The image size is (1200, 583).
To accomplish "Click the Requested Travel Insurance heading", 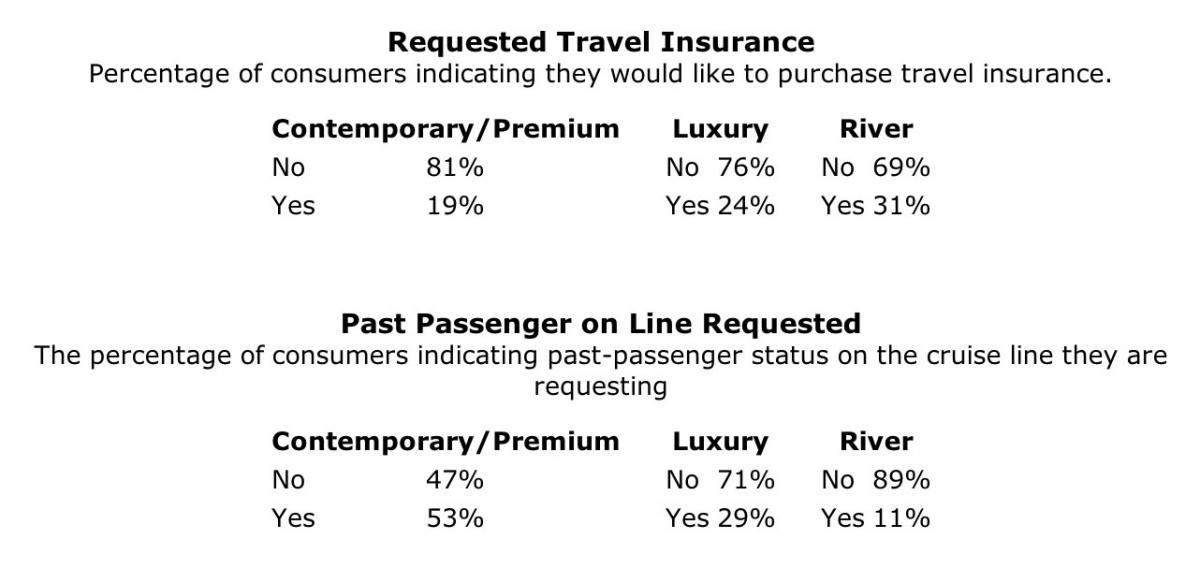I will (600, 42).
